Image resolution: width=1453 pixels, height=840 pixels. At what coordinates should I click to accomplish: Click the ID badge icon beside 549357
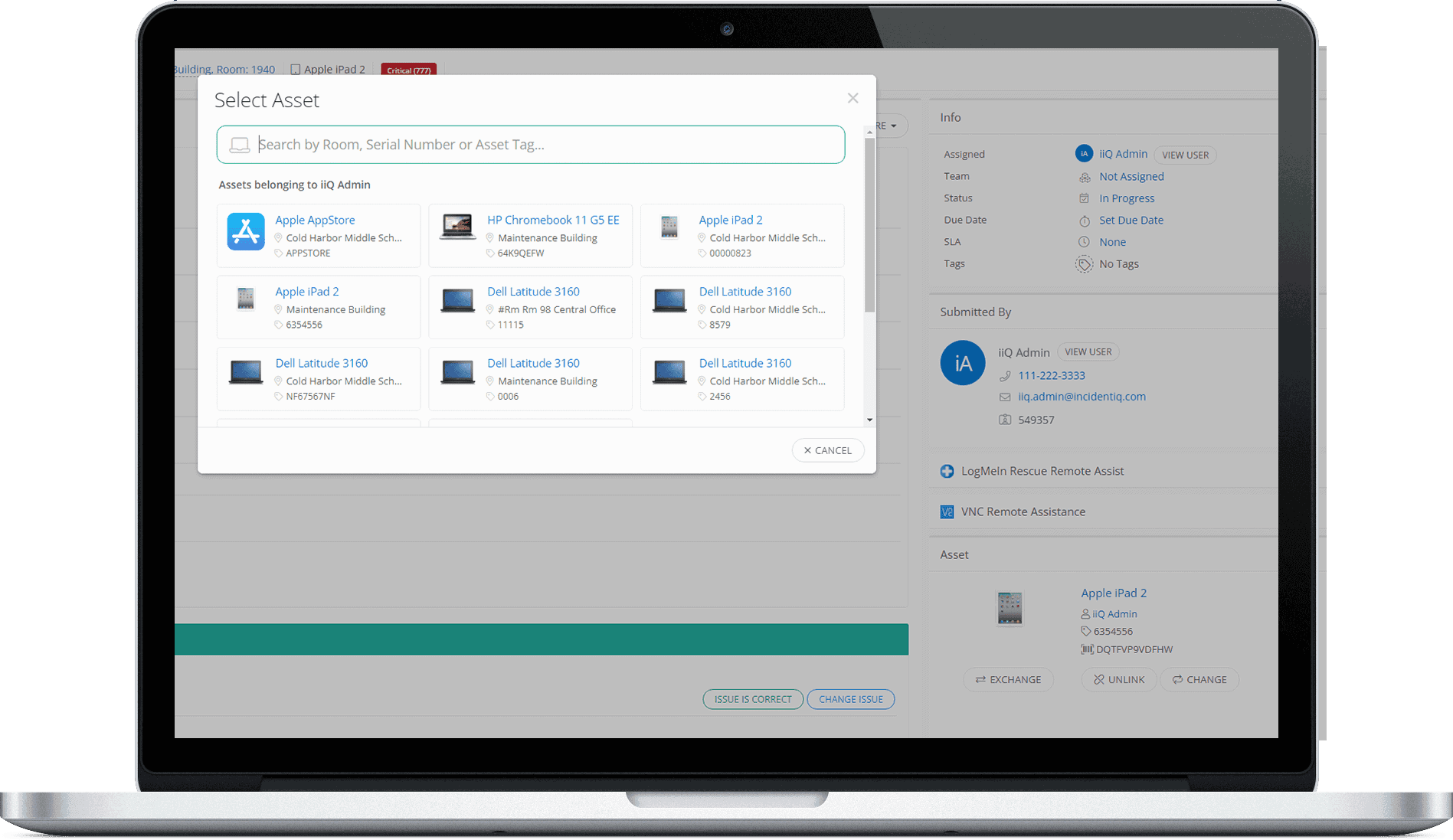pos(1005,420)
